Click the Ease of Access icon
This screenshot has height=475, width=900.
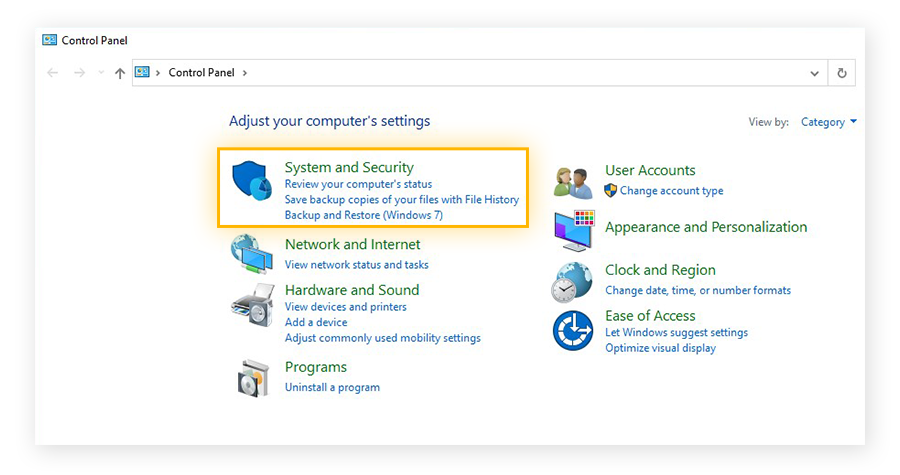tap(573, 330)
